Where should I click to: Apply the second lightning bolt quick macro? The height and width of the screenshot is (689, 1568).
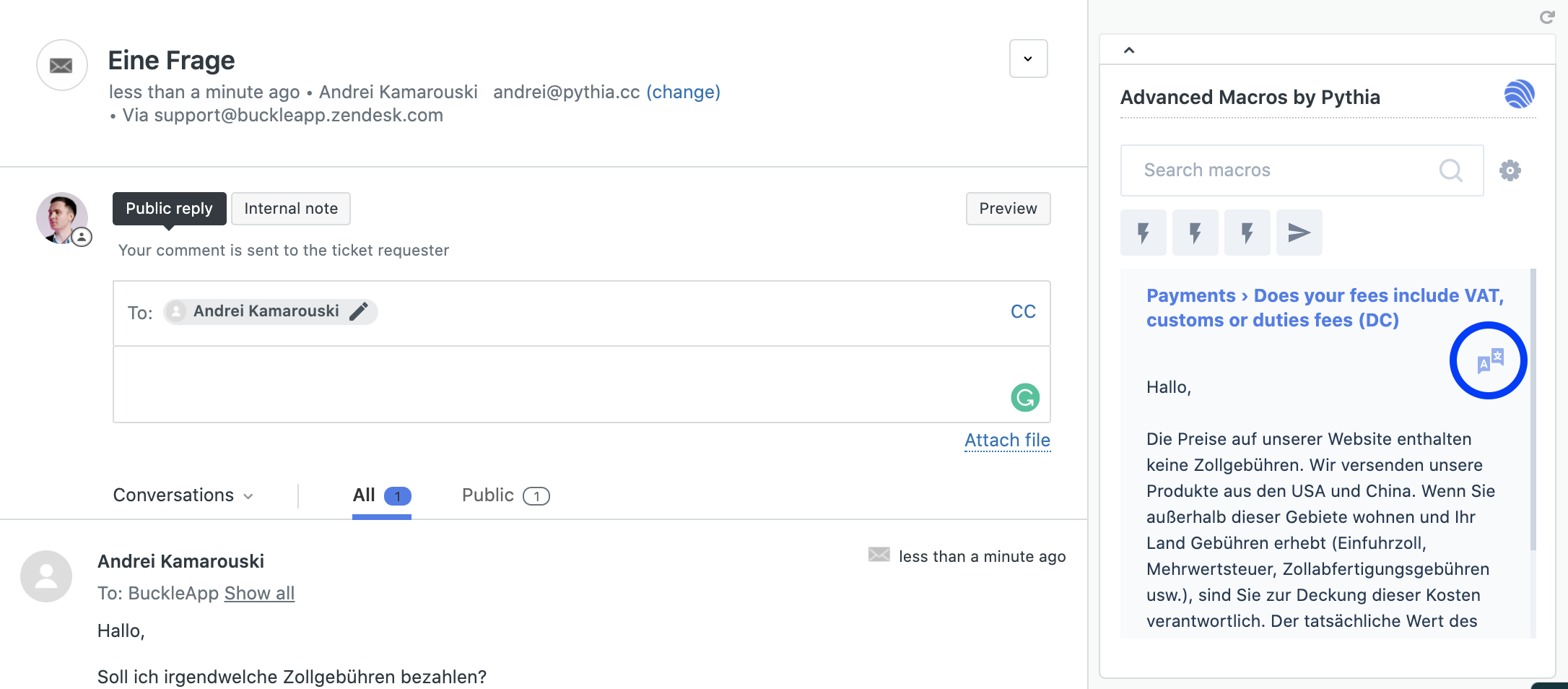(1195, 233)
